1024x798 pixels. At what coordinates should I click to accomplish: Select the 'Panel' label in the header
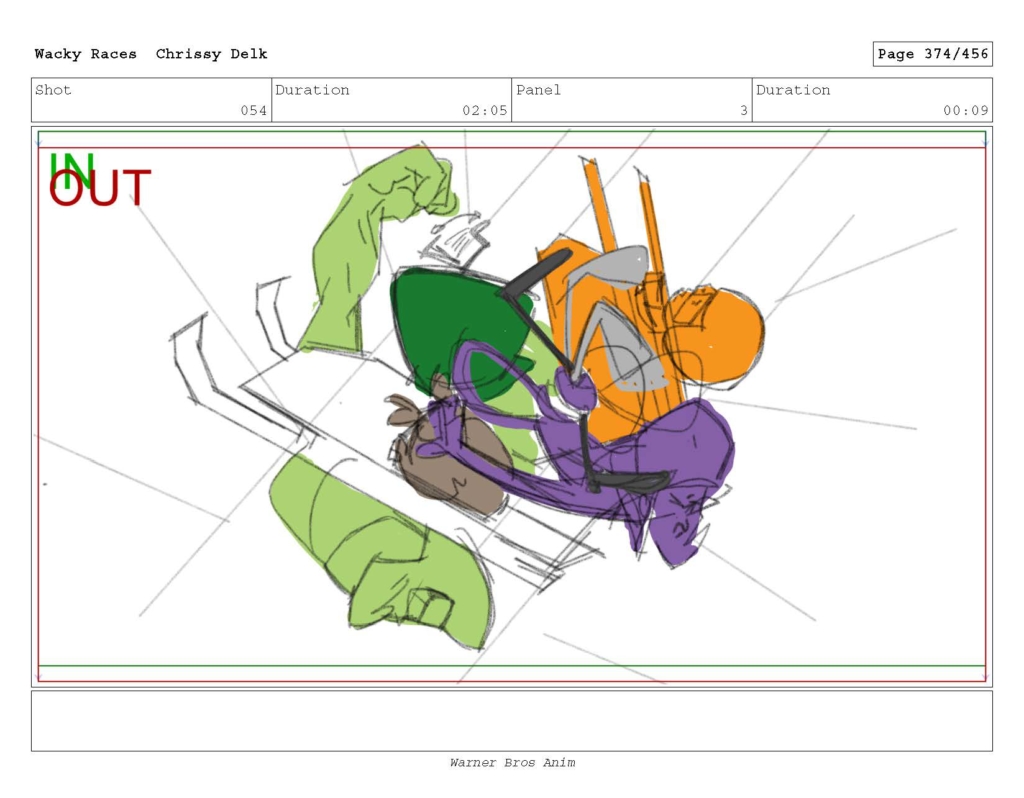[538, 90]
